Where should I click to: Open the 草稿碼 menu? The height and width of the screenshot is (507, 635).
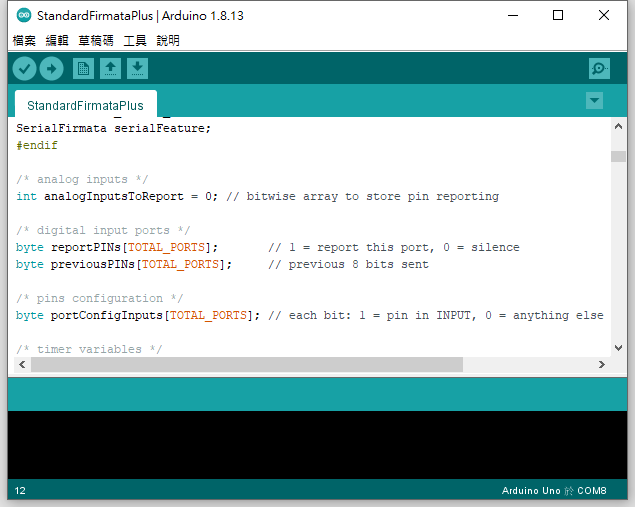tap(96, 40)
